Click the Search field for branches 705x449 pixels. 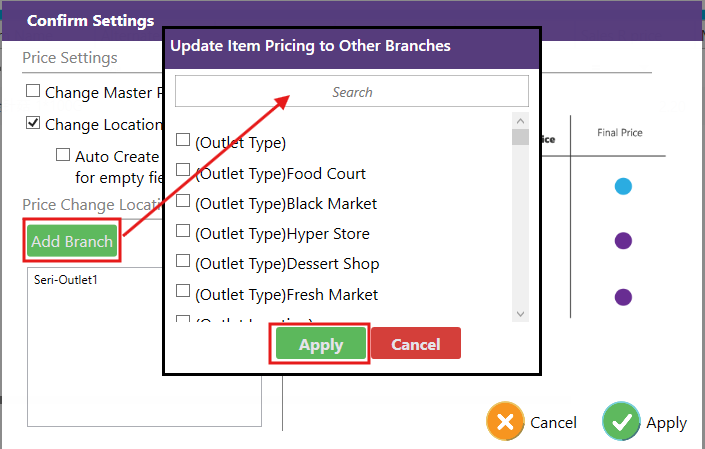pyautogui.click(x=351, y=92)
